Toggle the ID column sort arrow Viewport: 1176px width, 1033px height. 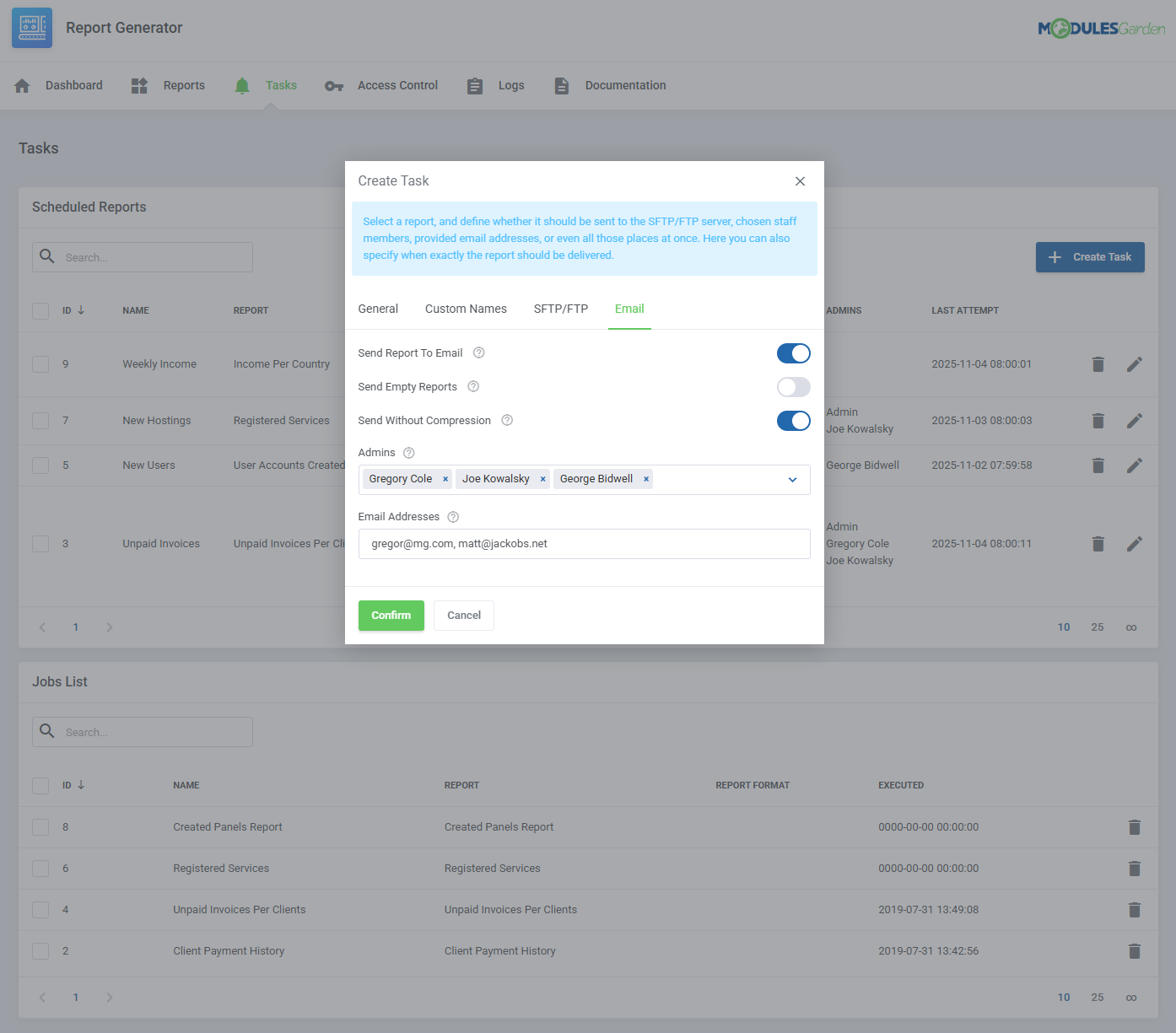pos(81,310)
